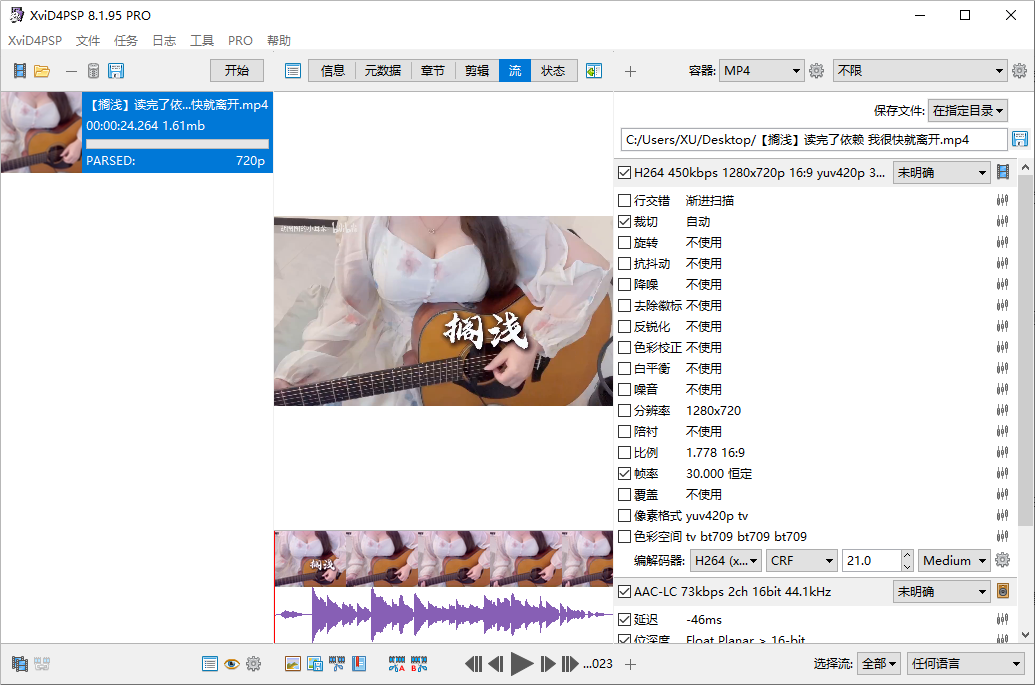Open folder icon in top toolbar
1035x685 pixels.
42,71
